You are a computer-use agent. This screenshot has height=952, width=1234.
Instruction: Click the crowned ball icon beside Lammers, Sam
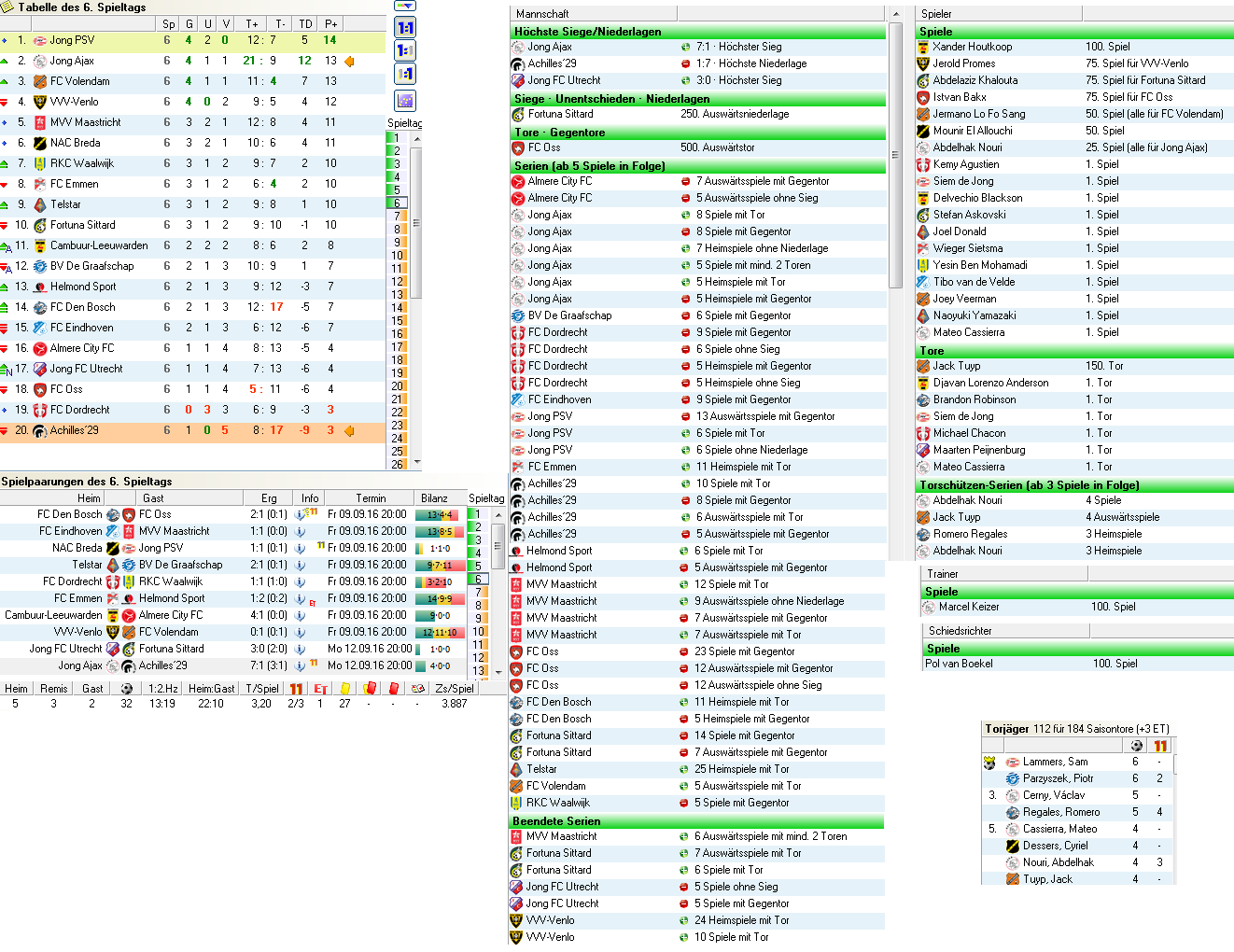point(989,762)
